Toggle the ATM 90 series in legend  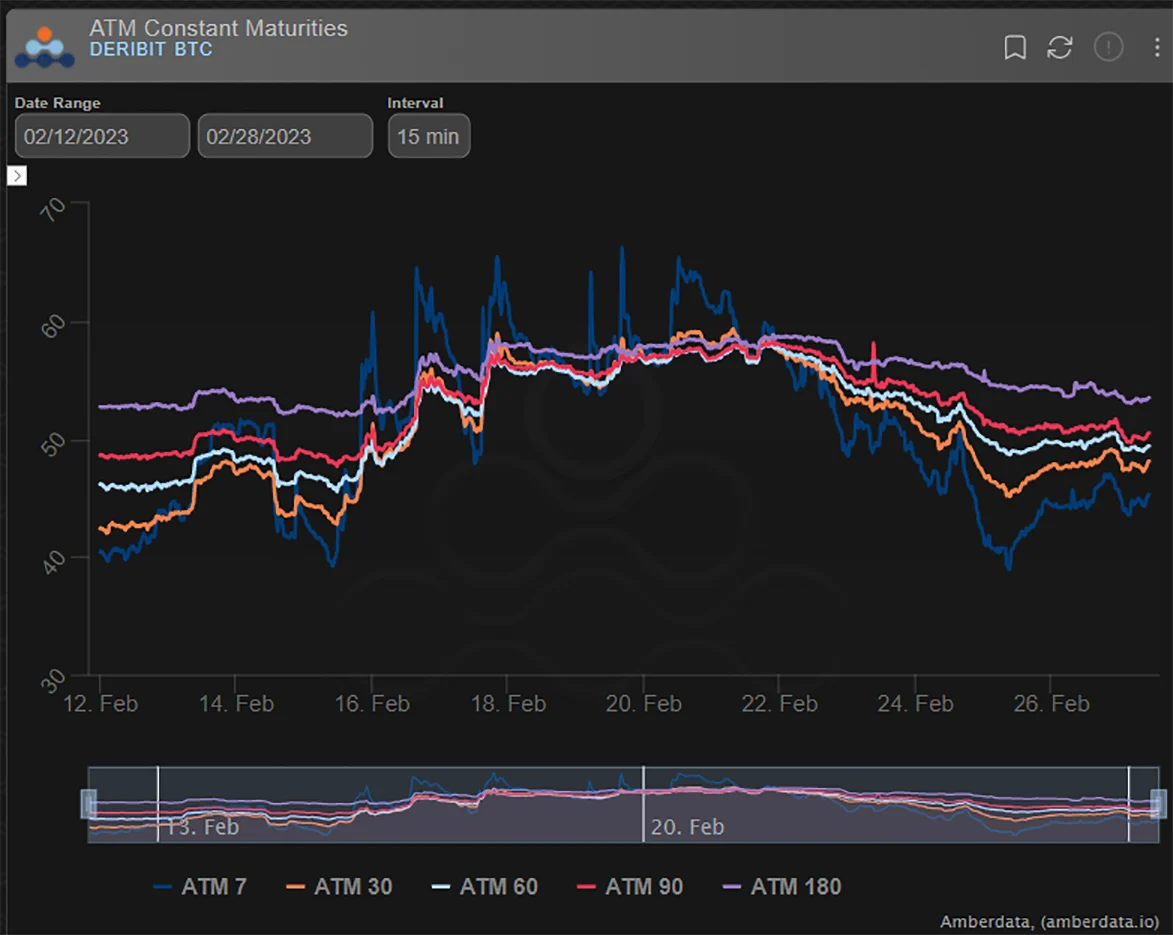(631, 886)
